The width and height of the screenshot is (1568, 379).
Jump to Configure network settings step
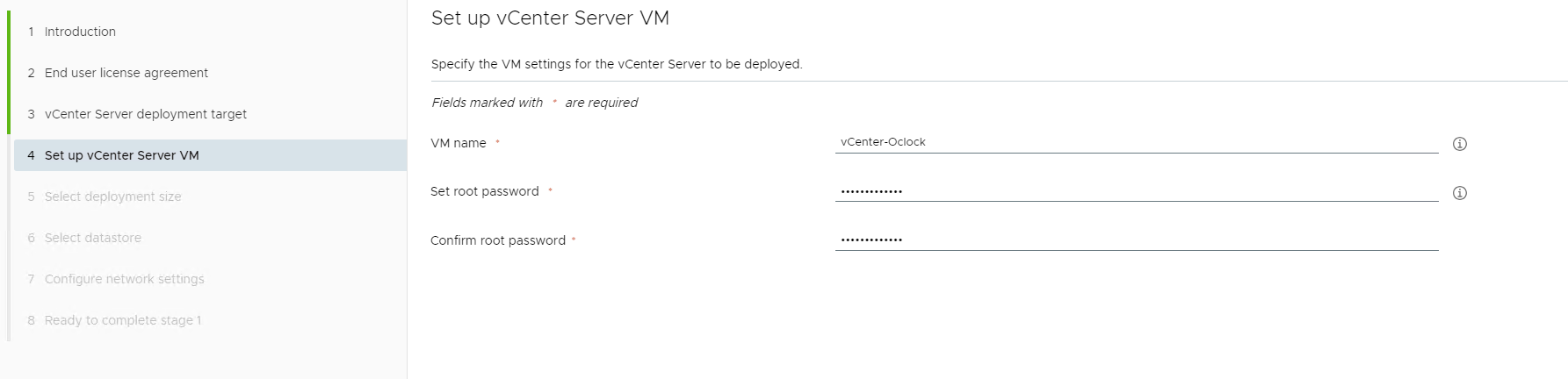[125, 279]
